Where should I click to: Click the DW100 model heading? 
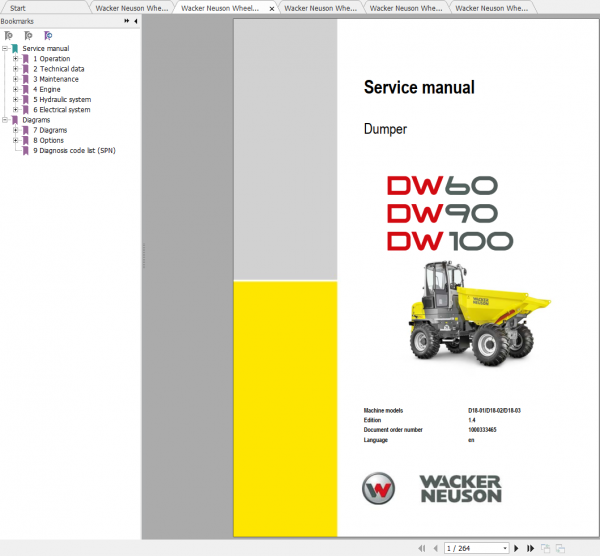tap(450, 241)
